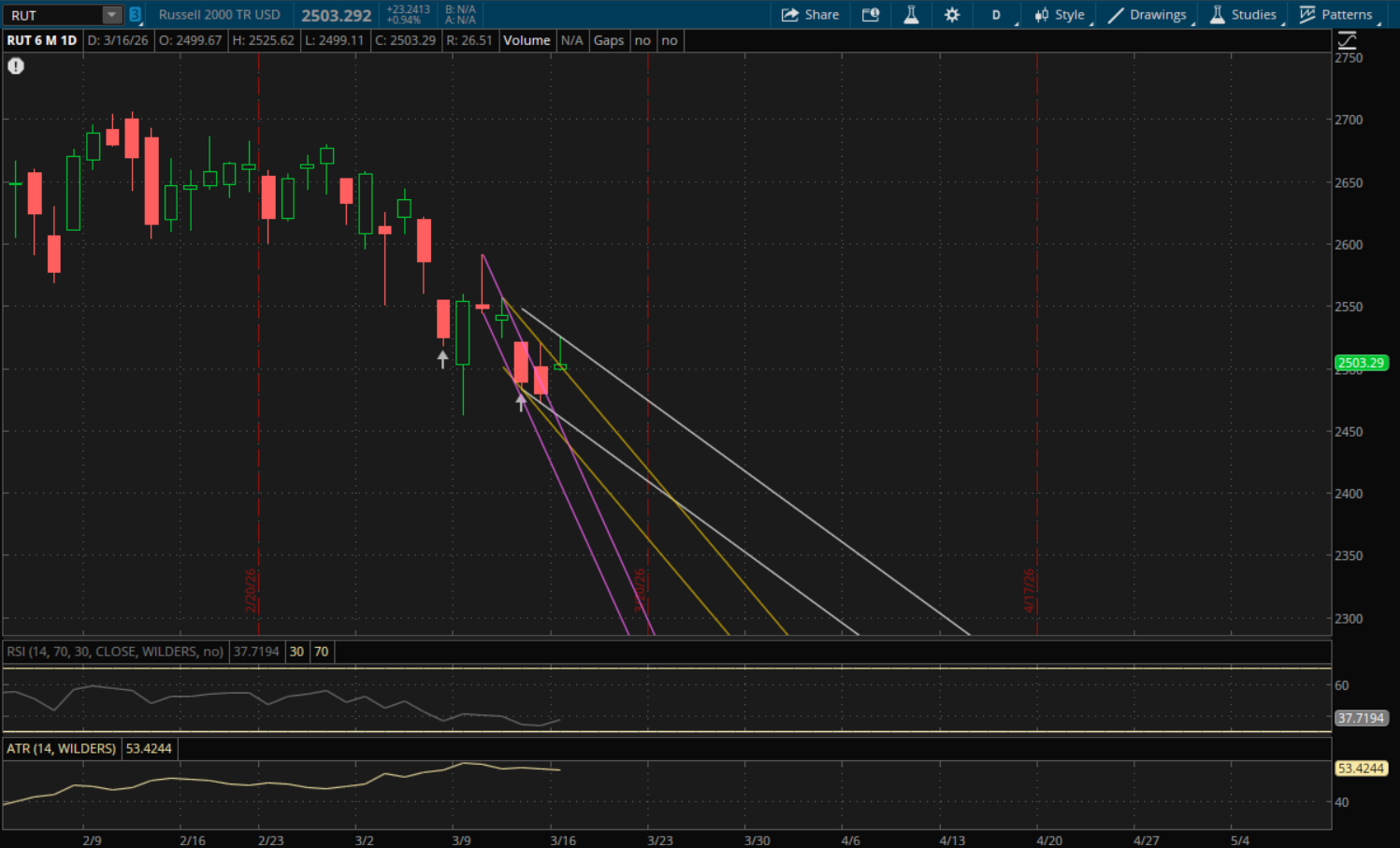Open the Style dropdown menu

click(1060, 15)
